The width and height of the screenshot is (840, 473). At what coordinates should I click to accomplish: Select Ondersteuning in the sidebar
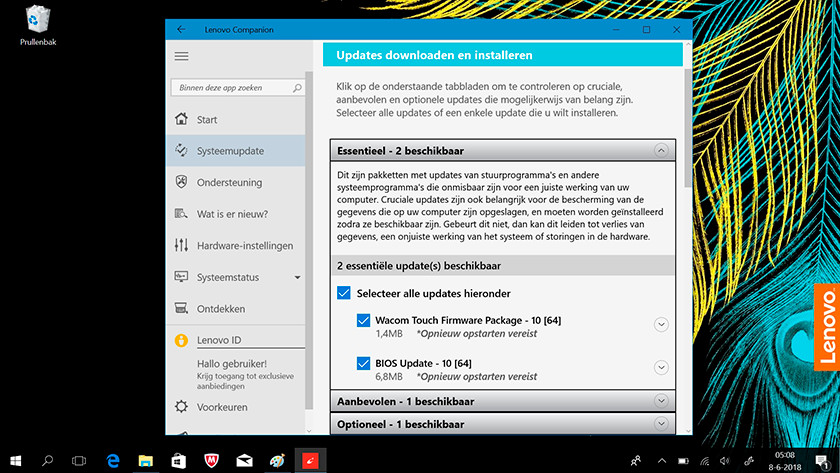229,183
